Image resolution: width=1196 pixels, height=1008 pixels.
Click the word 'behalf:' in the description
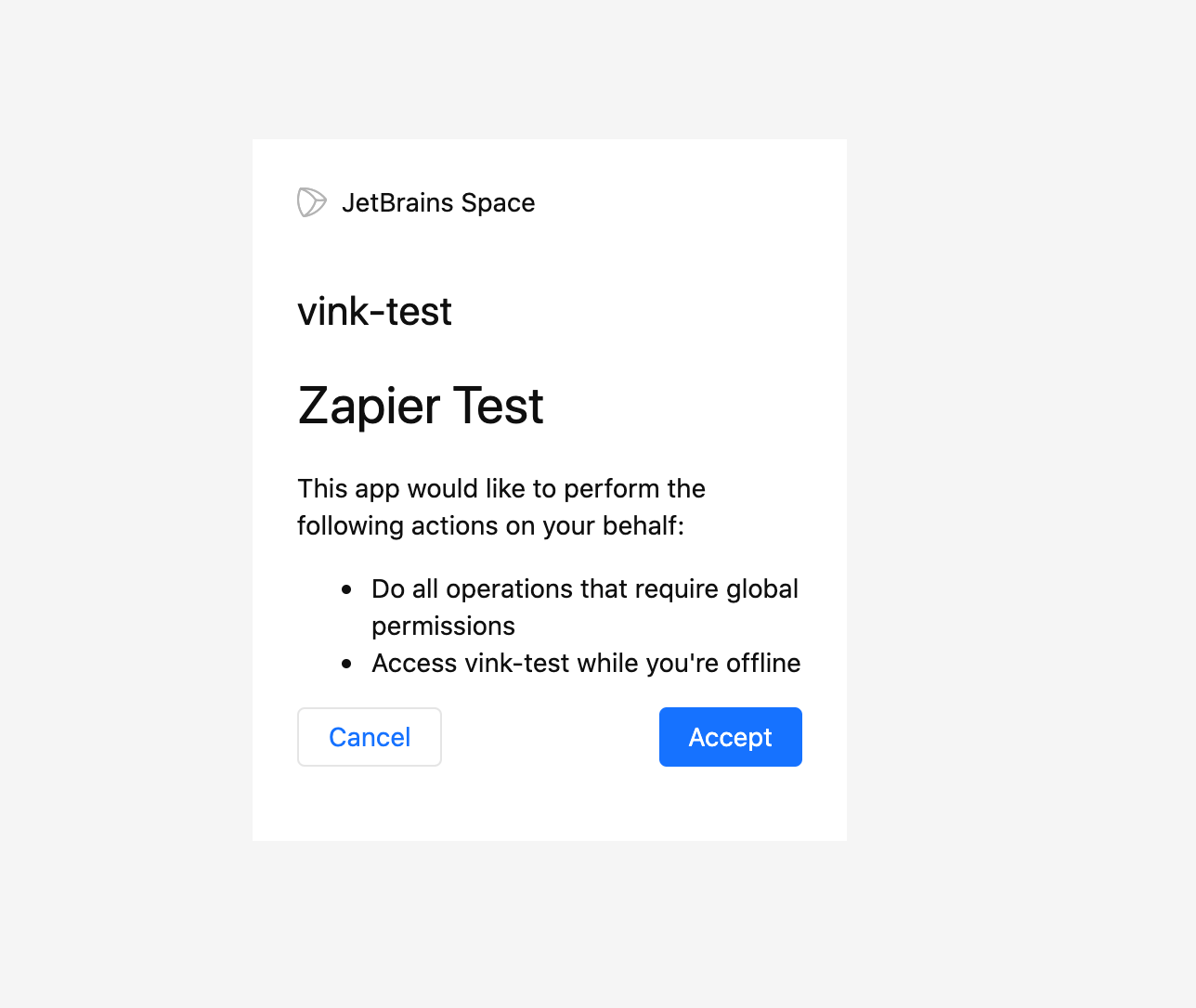(x=643, y=526)
